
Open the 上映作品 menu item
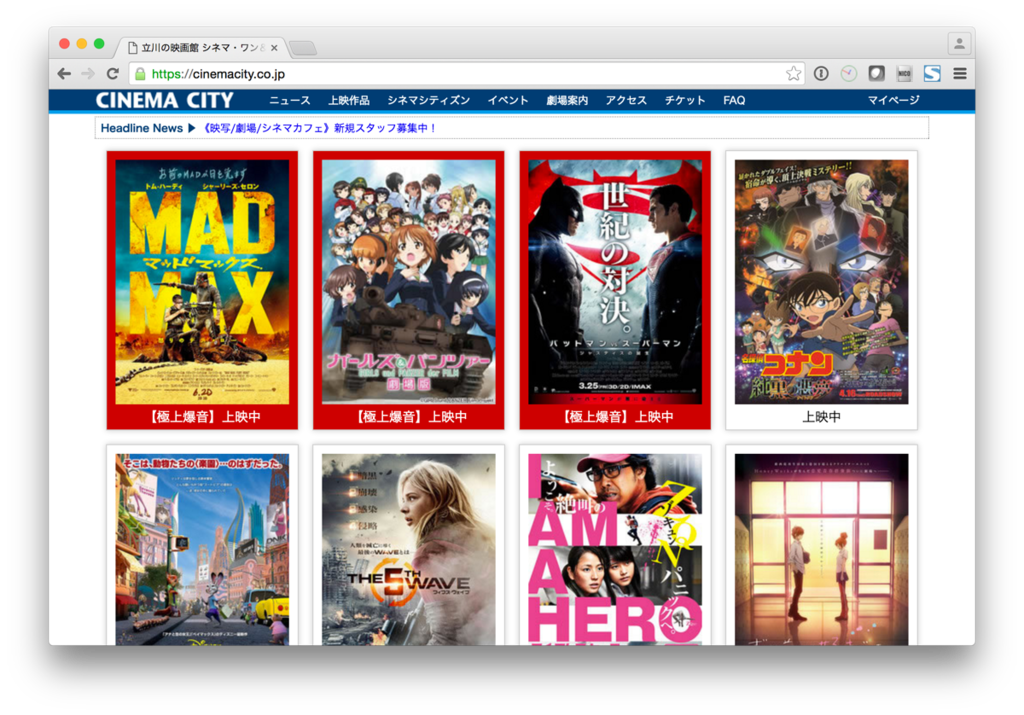pos(349,101)
